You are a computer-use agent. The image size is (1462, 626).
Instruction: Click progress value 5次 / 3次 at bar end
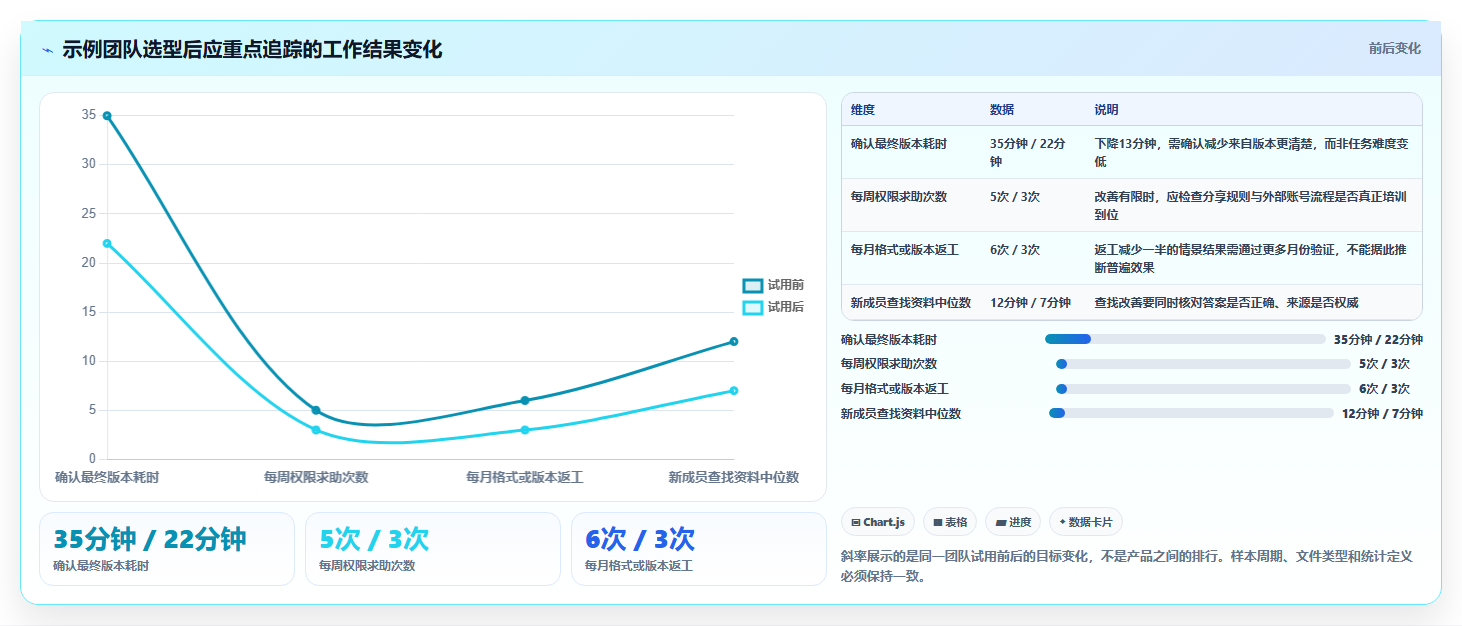tap(1385, 364)
